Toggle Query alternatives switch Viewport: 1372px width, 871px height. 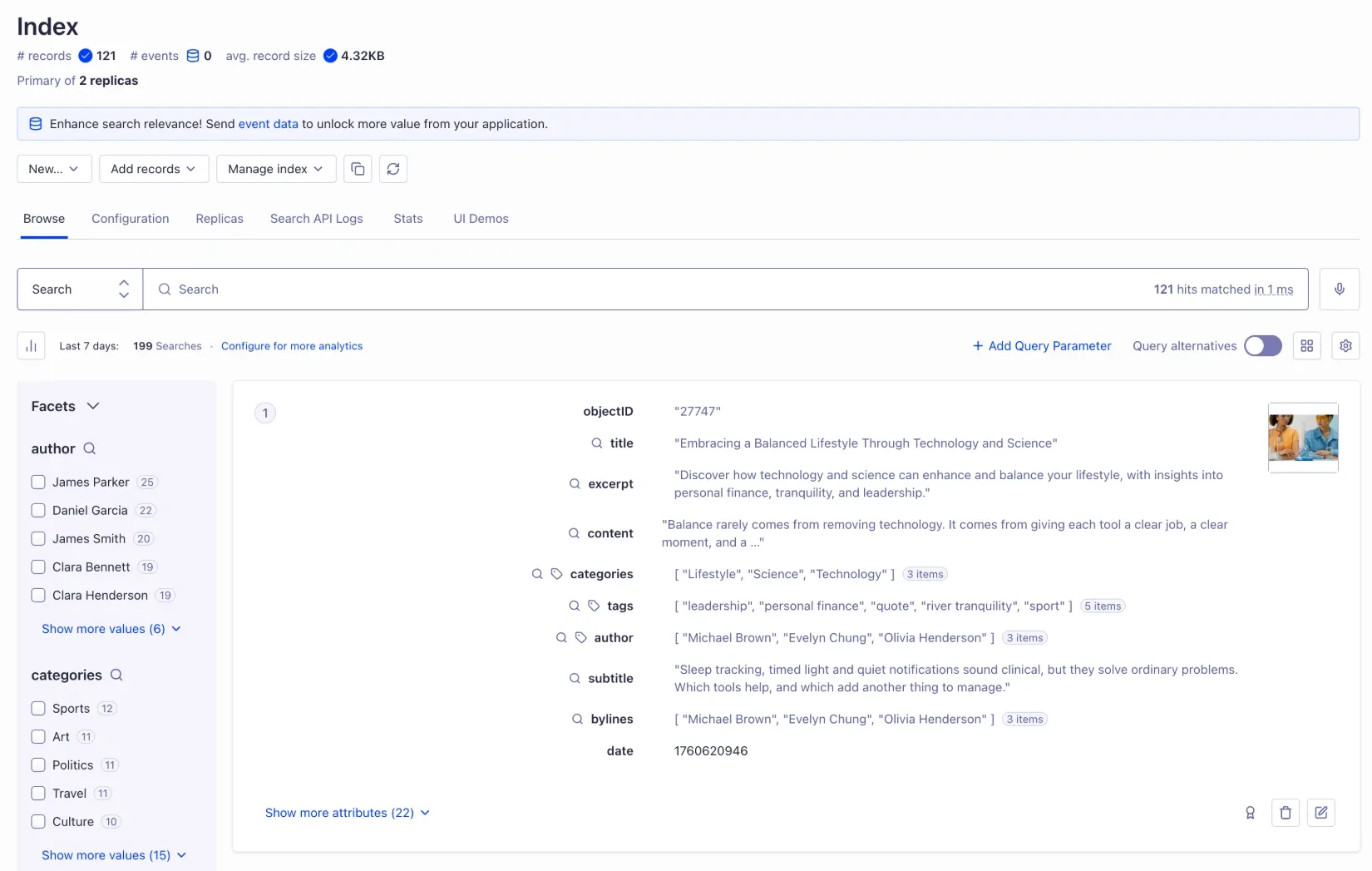[x=1263, y=346]
